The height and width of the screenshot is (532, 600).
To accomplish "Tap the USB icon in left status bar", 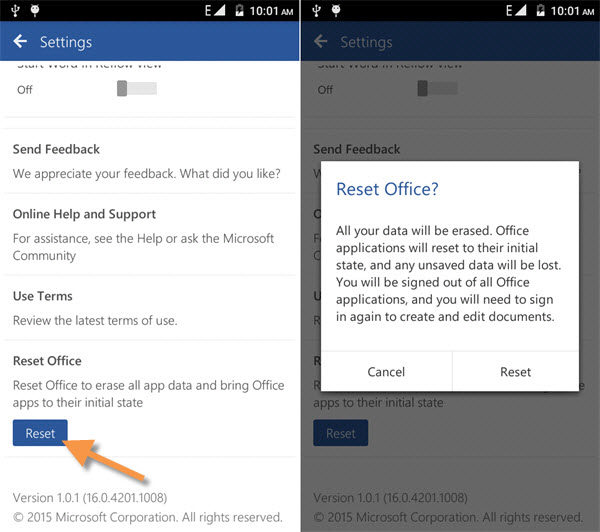I will click(x=15, y=10).
